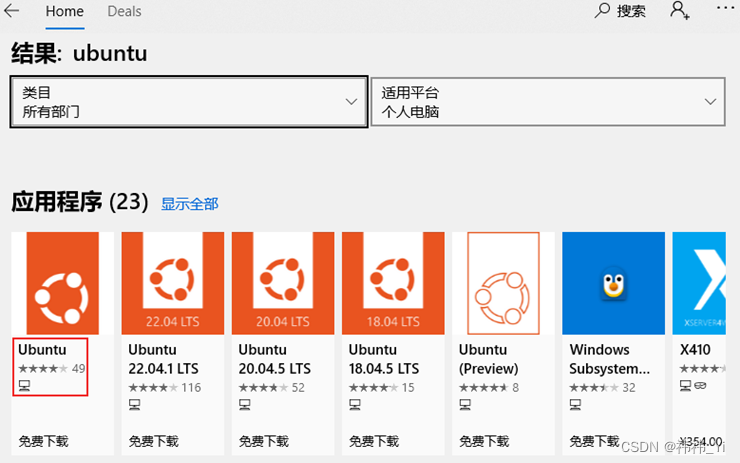Click the Ubuntu (Preview) rating with 8

click(x=489, y=387)
